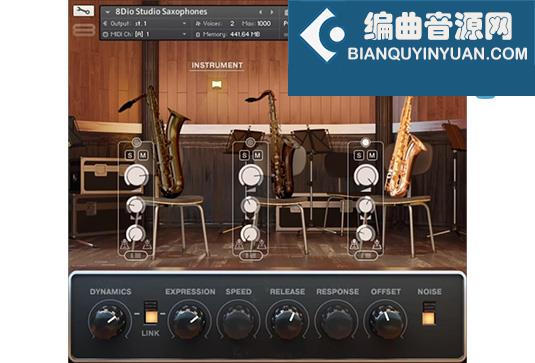Click the upper small knob on left sax panel
This screenshot has height=363, width=535.
(136, 205)
